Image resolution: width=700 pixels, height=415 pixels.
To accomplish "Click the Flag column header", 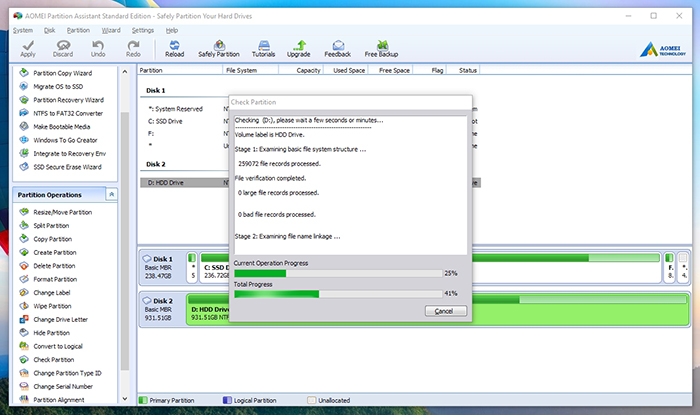I will (x=429, y=70).
